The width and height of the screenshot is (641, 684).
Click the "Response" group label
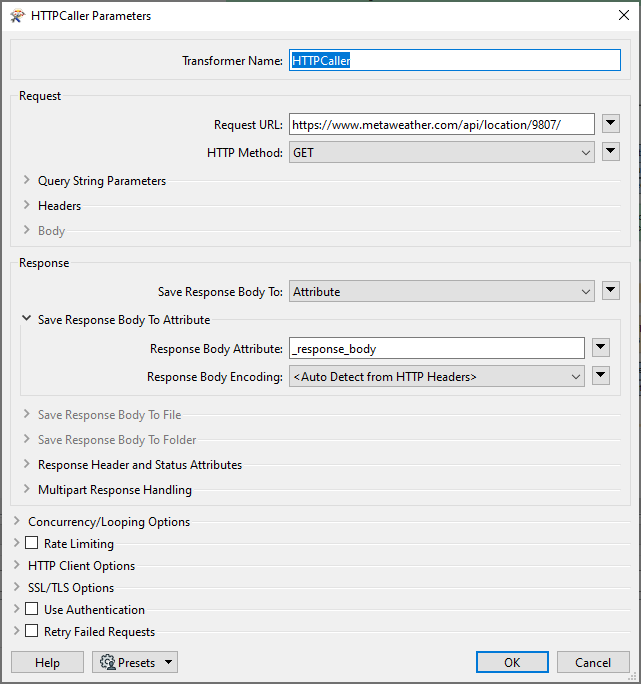pyautogui.click(x=44, y=263)
